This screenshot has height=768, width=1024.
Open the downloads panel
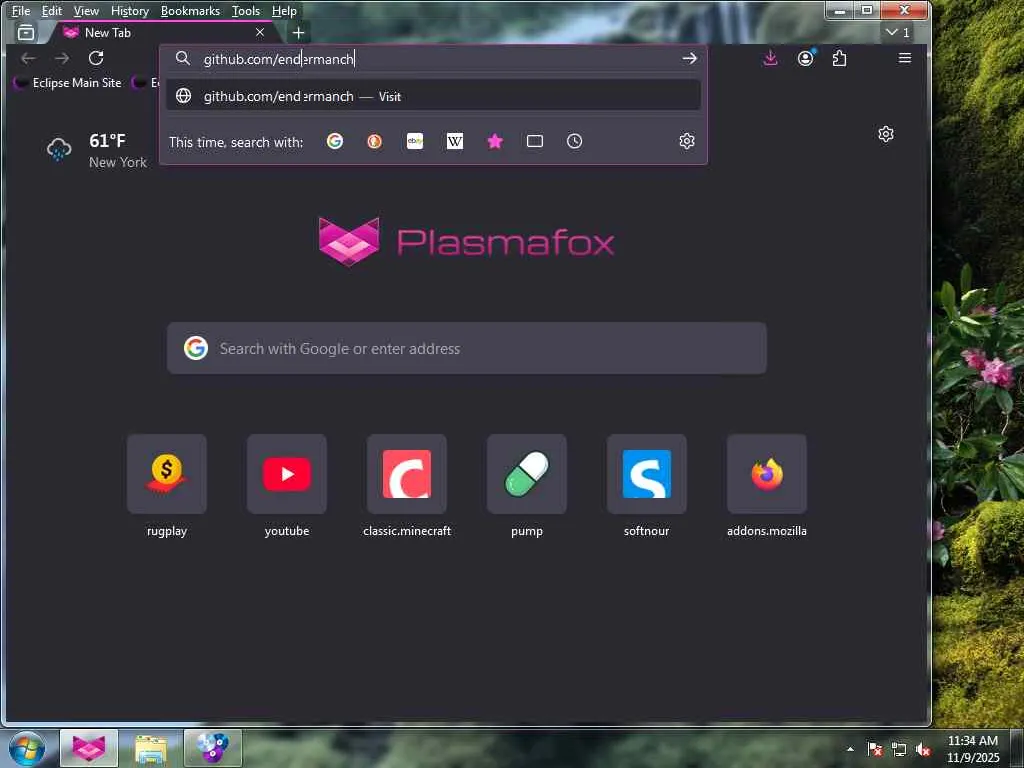pyautogui.click(x=771, y=58)
